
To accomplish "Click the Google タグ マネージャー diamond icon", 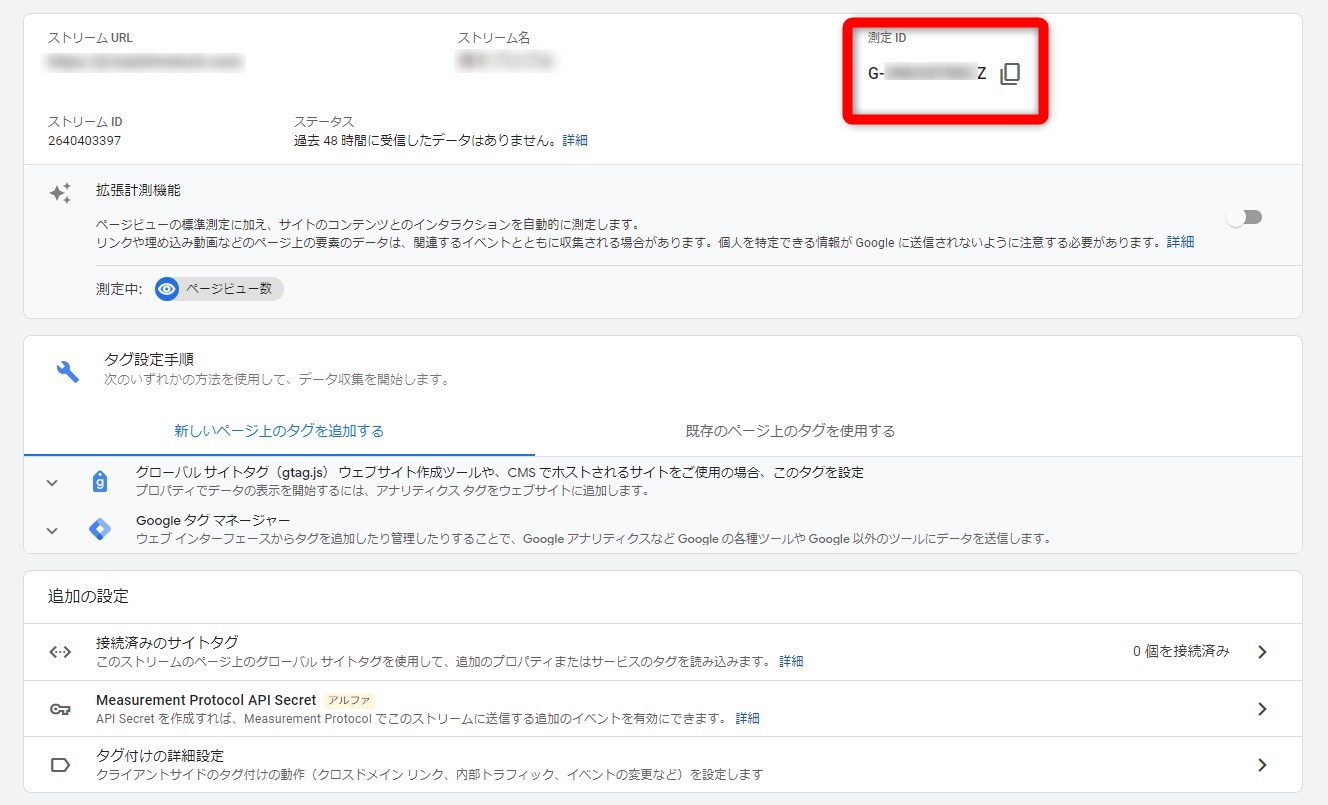I will pos(99,529).
